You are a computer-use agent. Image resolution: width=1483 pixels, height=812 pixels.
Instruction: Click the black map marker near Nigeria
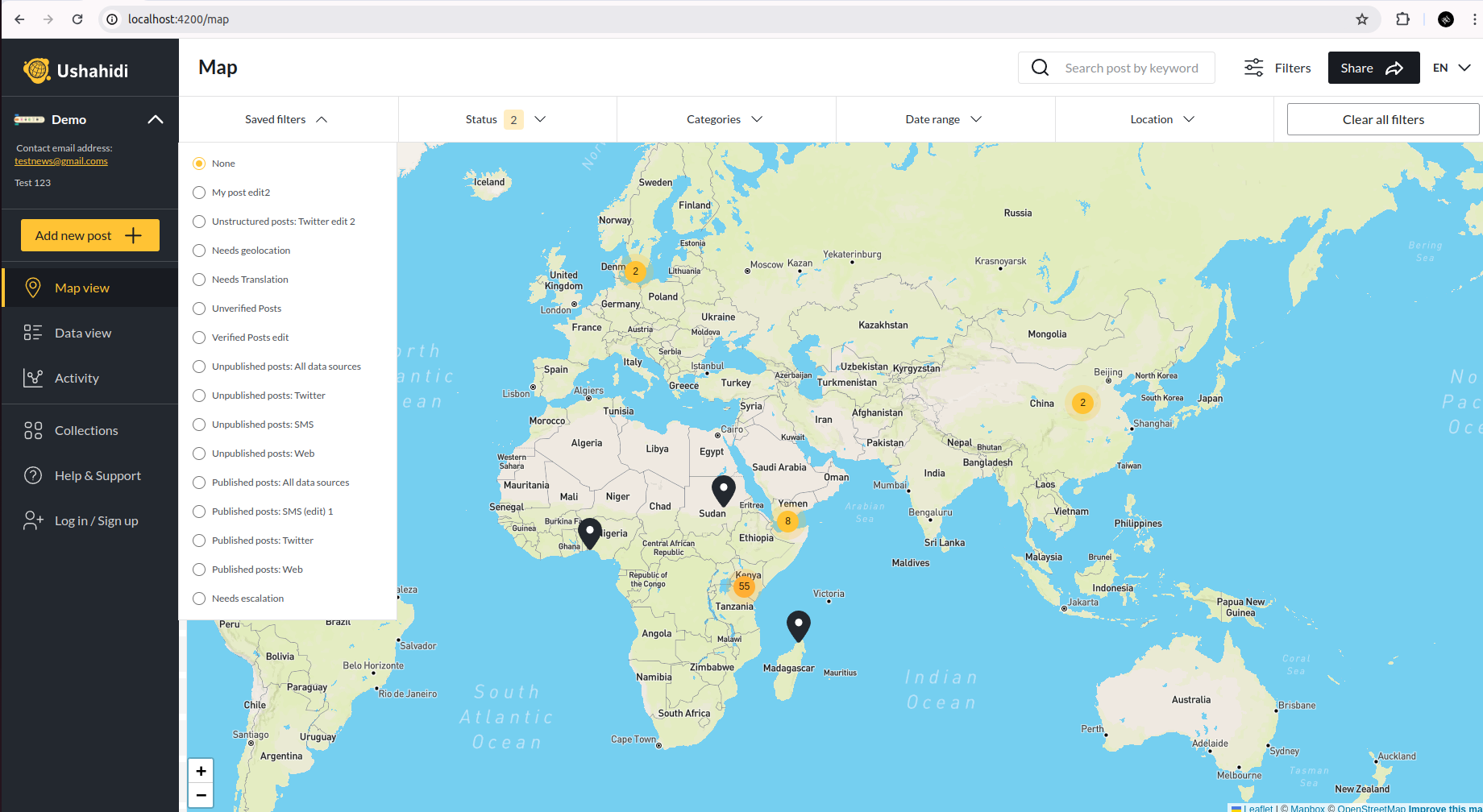point(590,533)
